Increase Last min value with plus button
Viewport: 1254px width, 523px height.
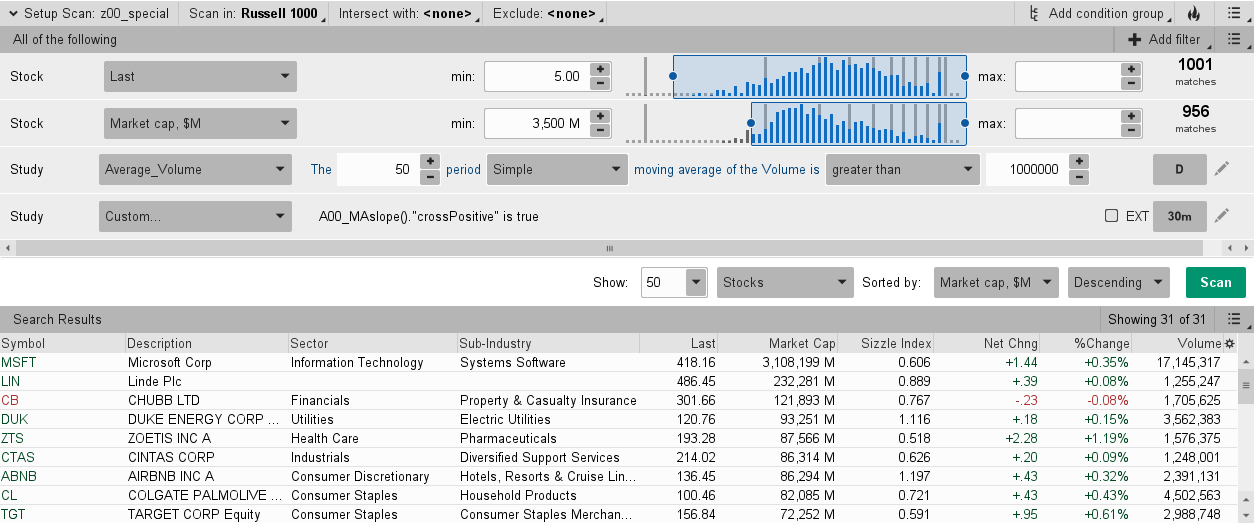600,69
